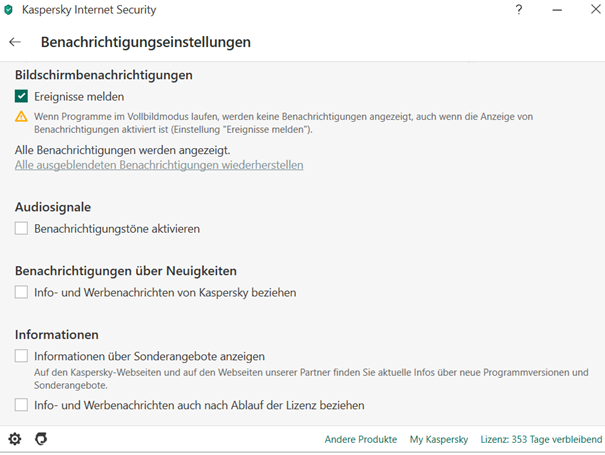Open My Kaspersky link
Image resolution: width=605 pixels, height=455 pixels.
point(439,439)
